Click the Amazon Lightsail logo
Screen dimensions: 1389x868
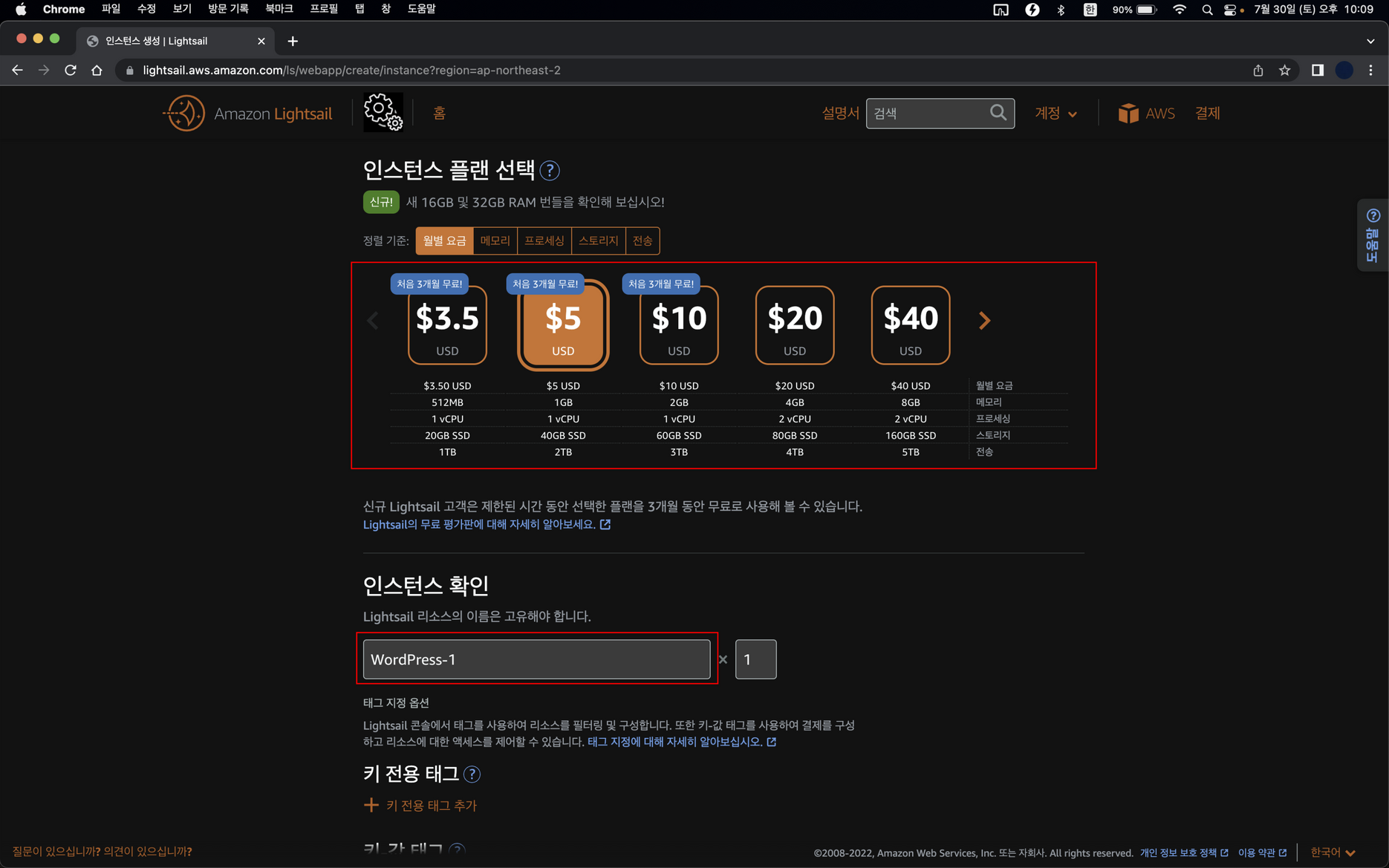[247, 114]
